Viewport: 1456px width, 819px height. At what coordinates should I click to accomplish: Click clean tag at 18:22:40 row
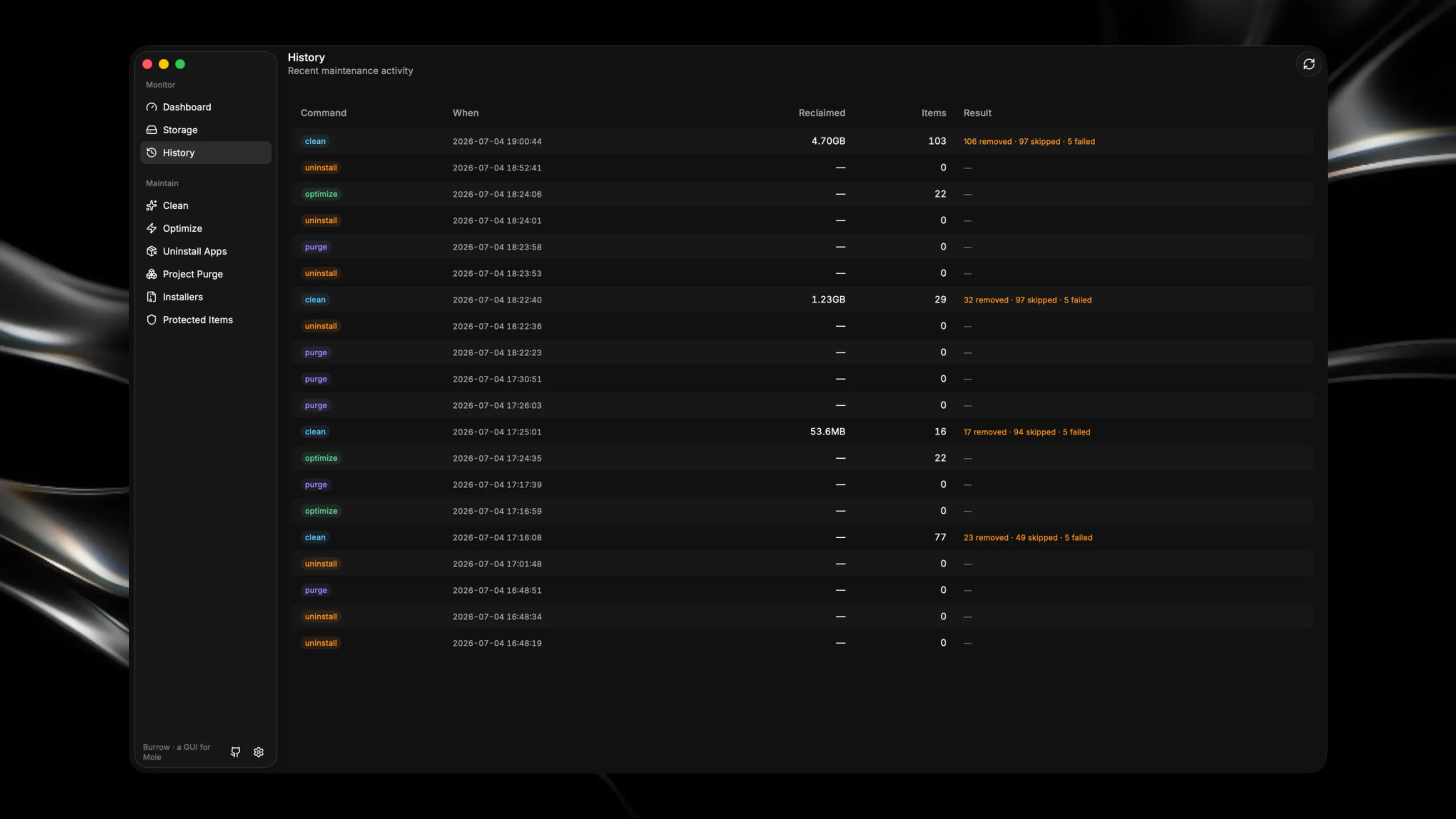coord(315,299)
